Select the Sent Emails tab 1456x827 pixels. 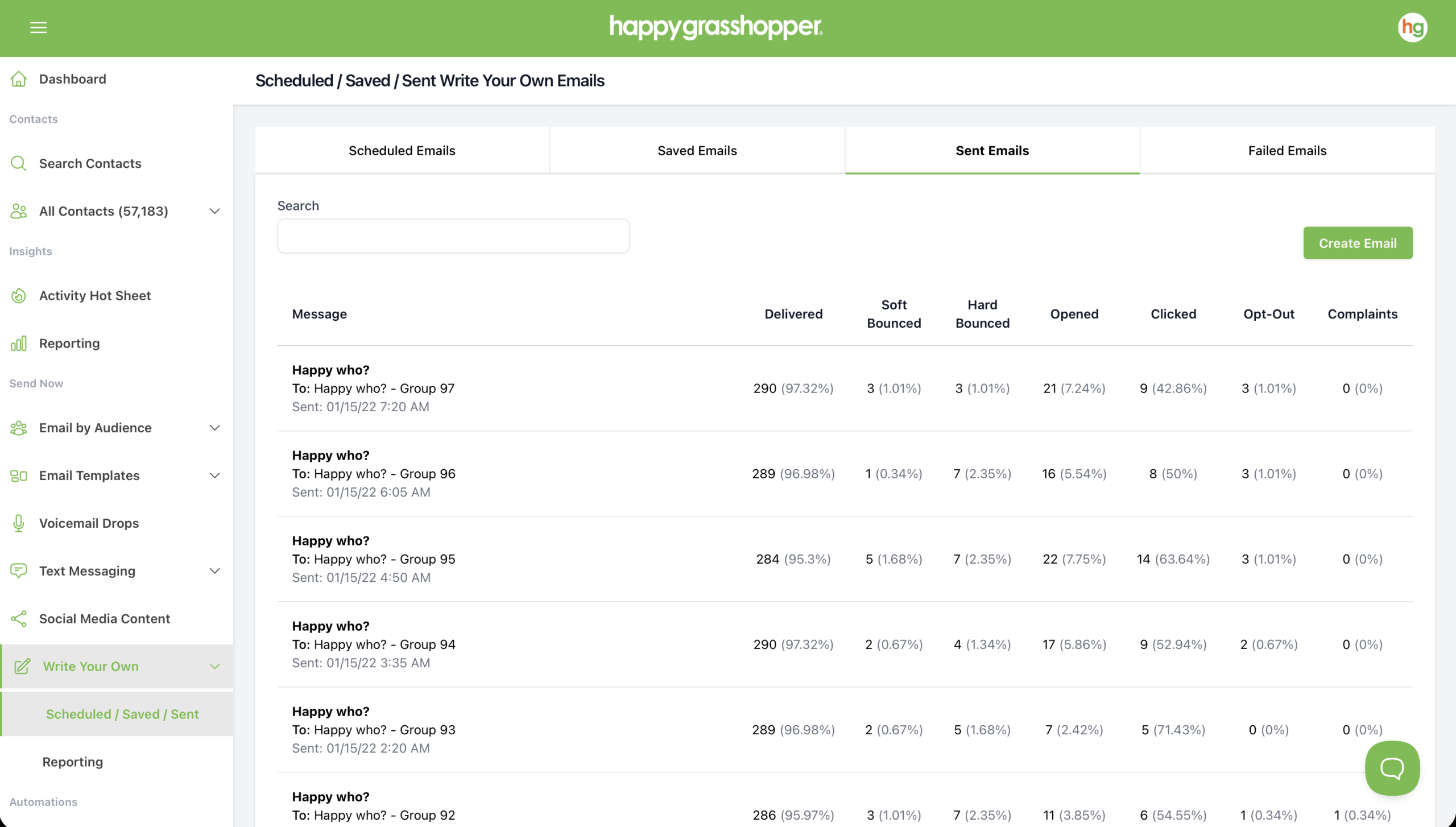pyautogui.click(x=992, y=150)
